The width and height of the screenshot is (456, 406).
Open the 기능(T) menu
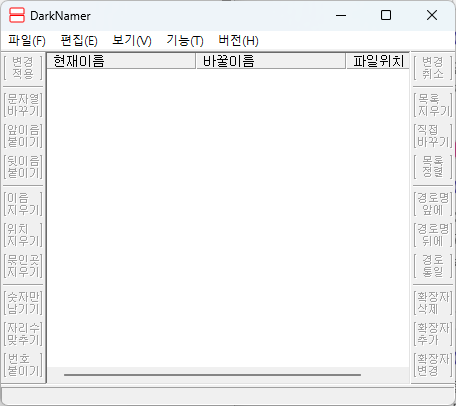point(185,41)
